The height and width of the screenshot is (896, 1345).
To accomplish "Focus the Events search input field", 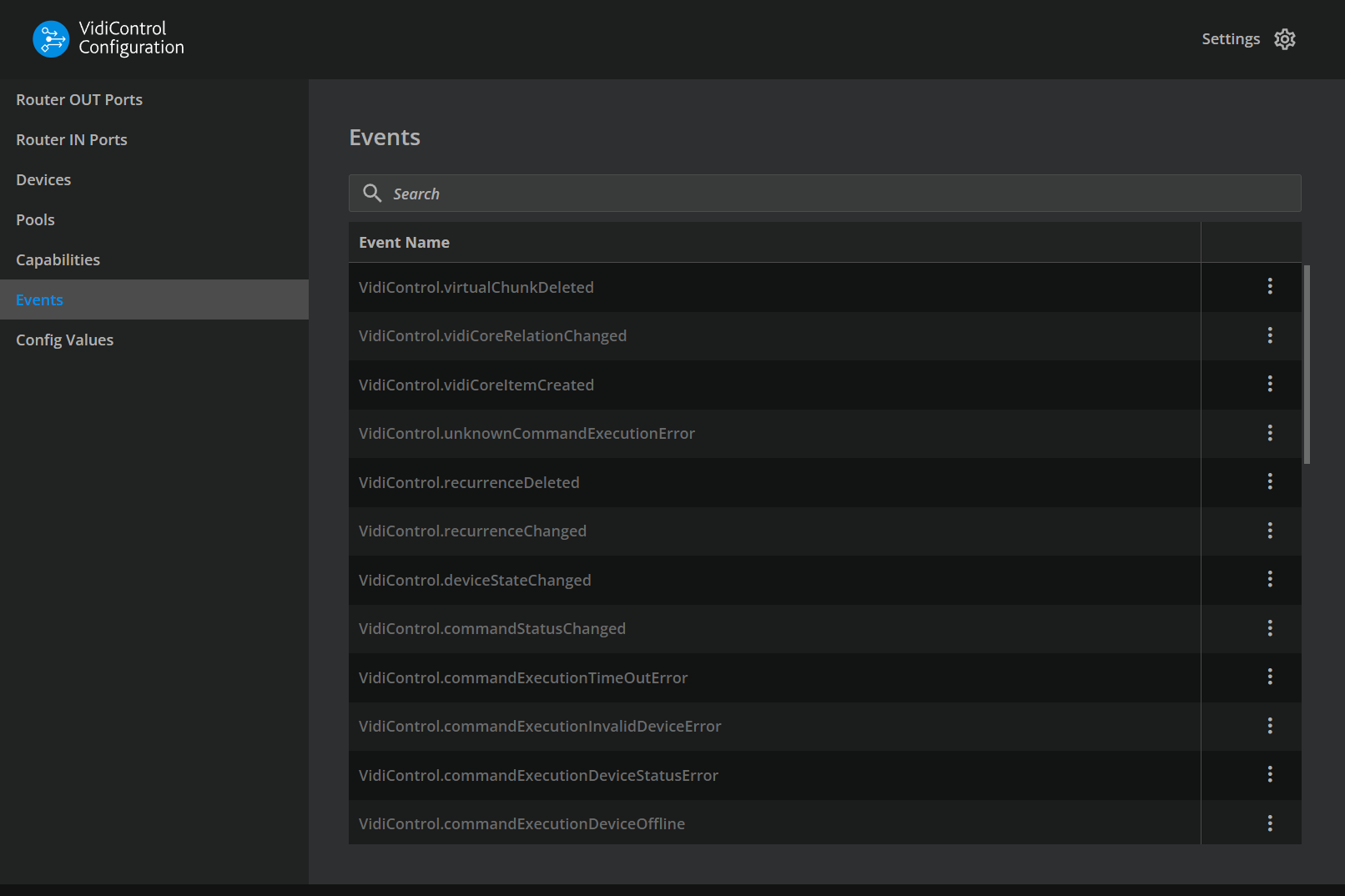I will click(834, 194).
